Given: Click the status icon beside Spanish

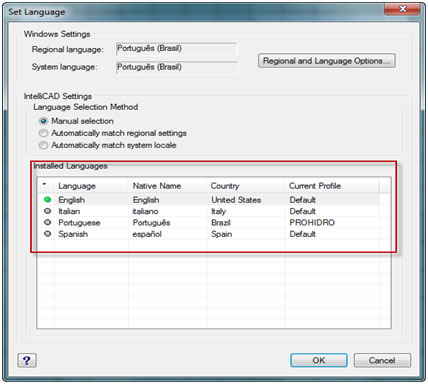Looking at the screenshot, I should (x=48, y=234).
